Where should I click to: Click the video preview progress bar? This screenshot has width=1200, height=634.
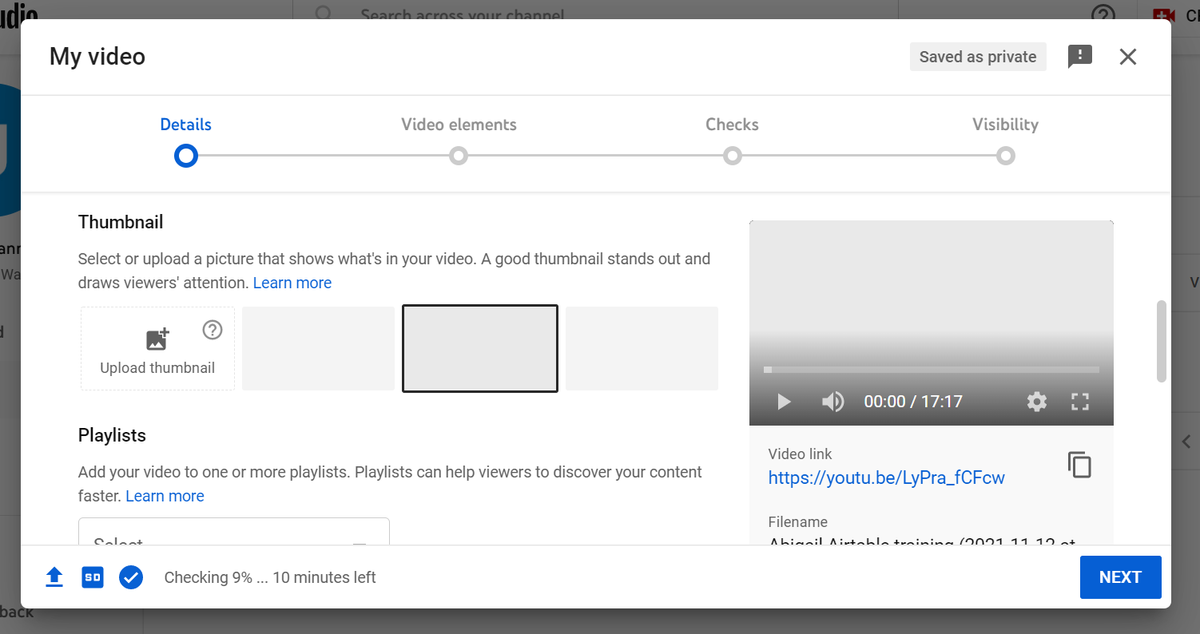pos(931,370)
